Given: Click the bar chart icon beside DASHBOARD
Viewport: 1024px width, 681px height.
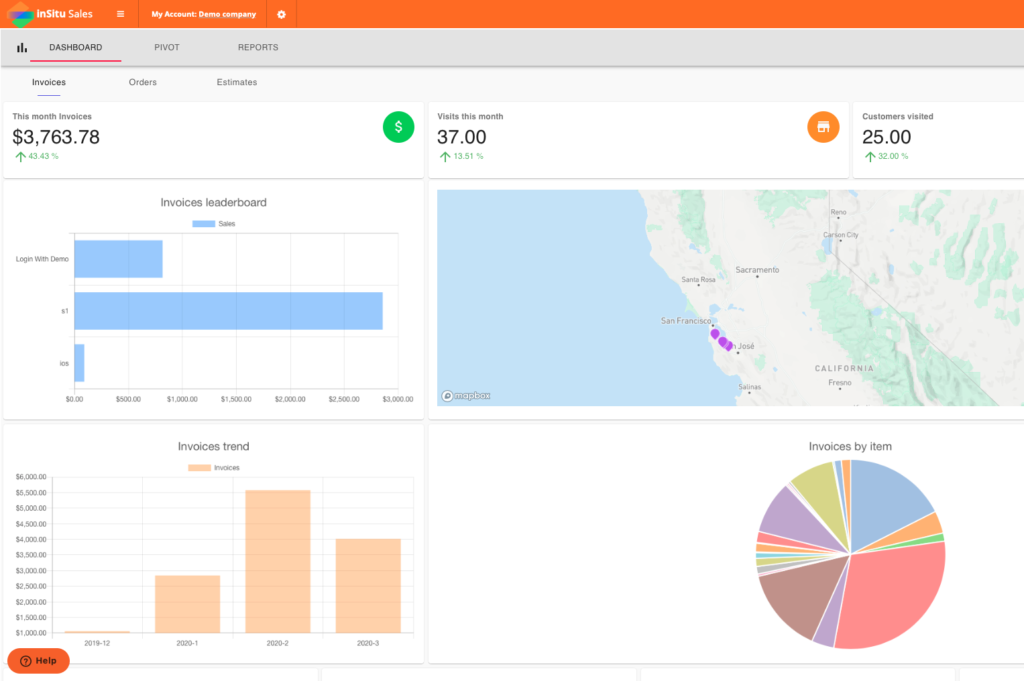Looking at the screenshot, I should coord(21,46).
